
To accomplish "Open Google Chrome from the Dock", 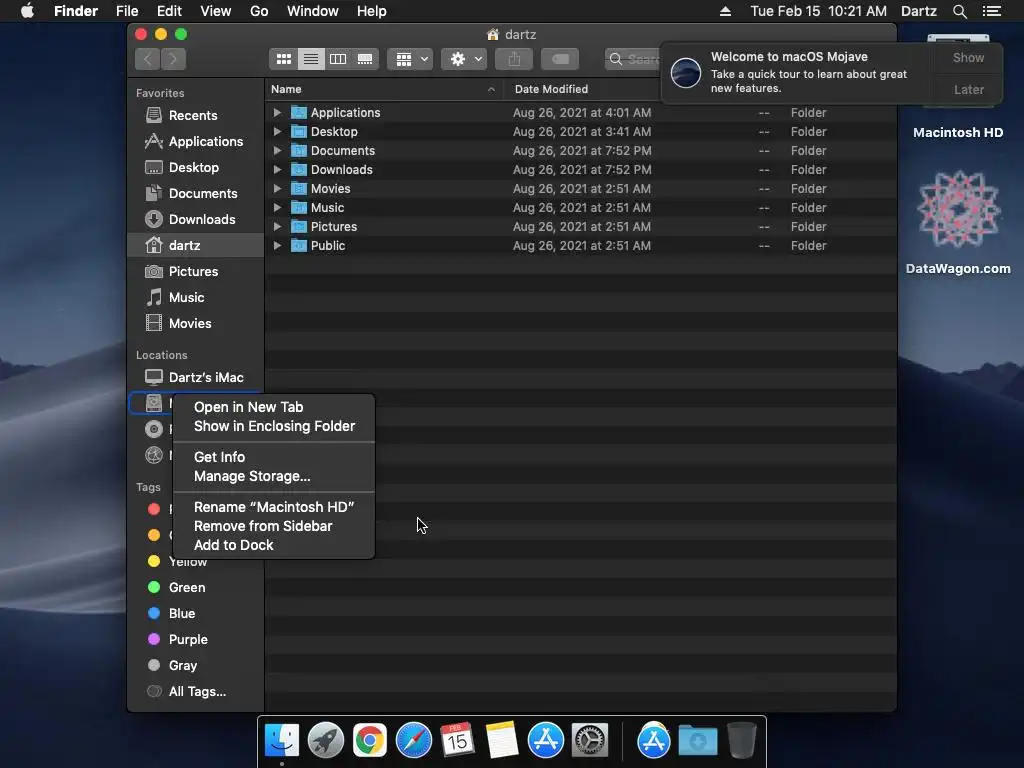I will [370, 741].
